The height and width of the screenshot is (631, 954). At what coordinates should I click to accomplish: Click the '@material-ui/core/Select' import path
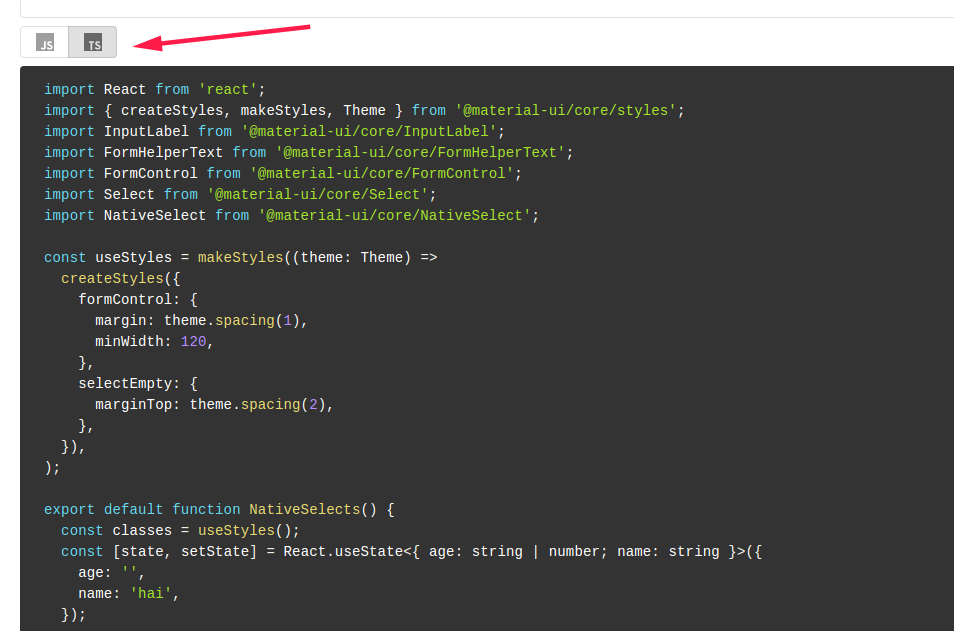[320, 193]
